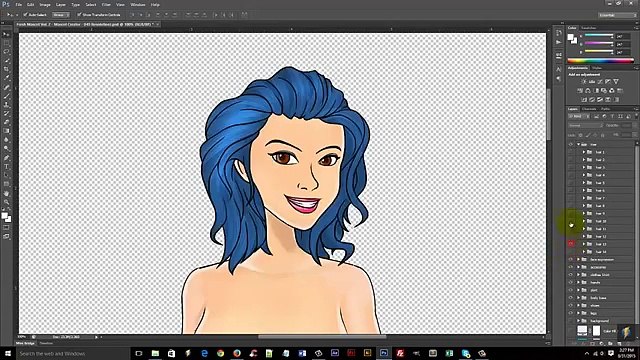Click the Windows Start button
640x360 pixels.
(7, 353)
